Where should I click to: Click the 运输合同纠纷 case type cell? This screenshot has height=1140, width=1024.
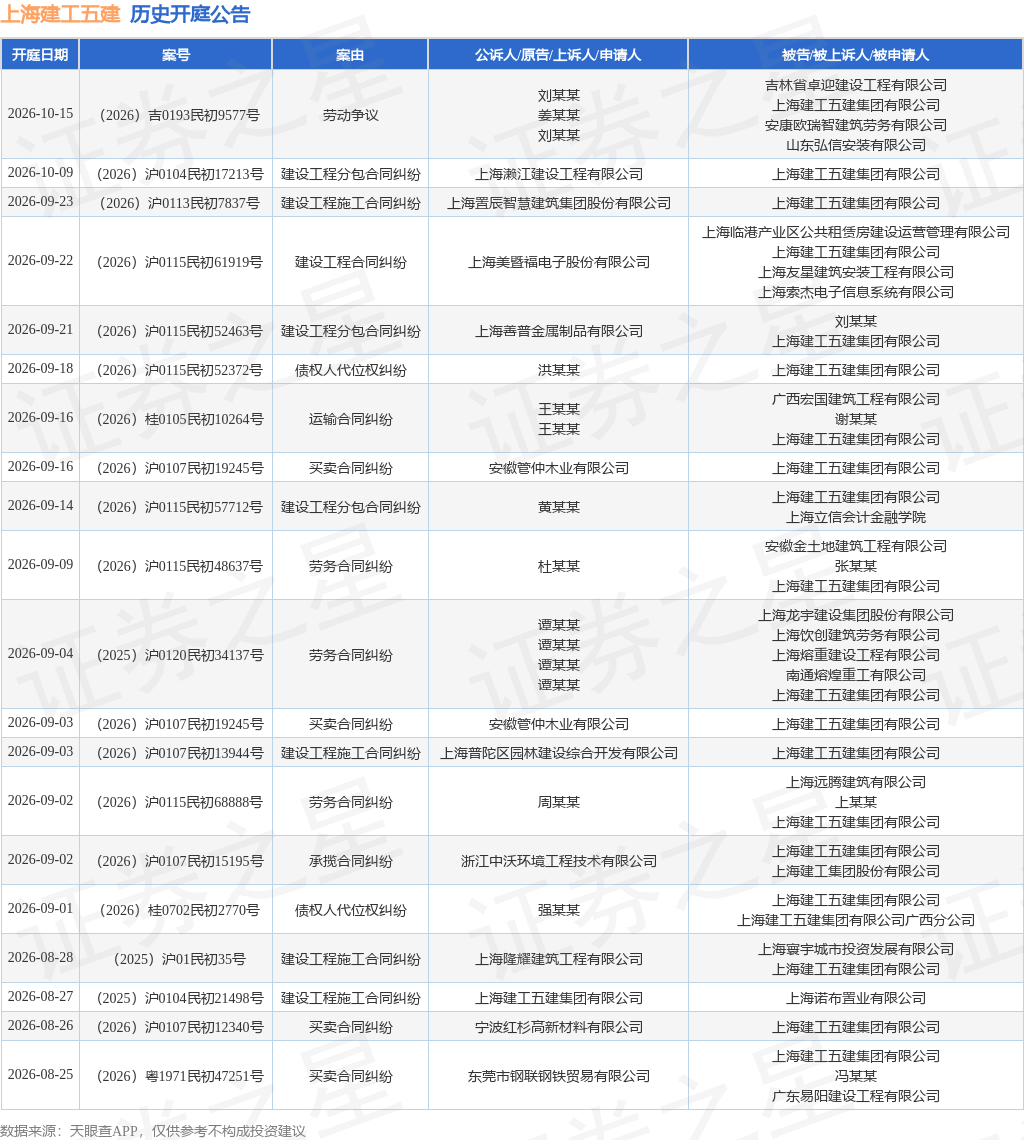click(x=351, y=420)
